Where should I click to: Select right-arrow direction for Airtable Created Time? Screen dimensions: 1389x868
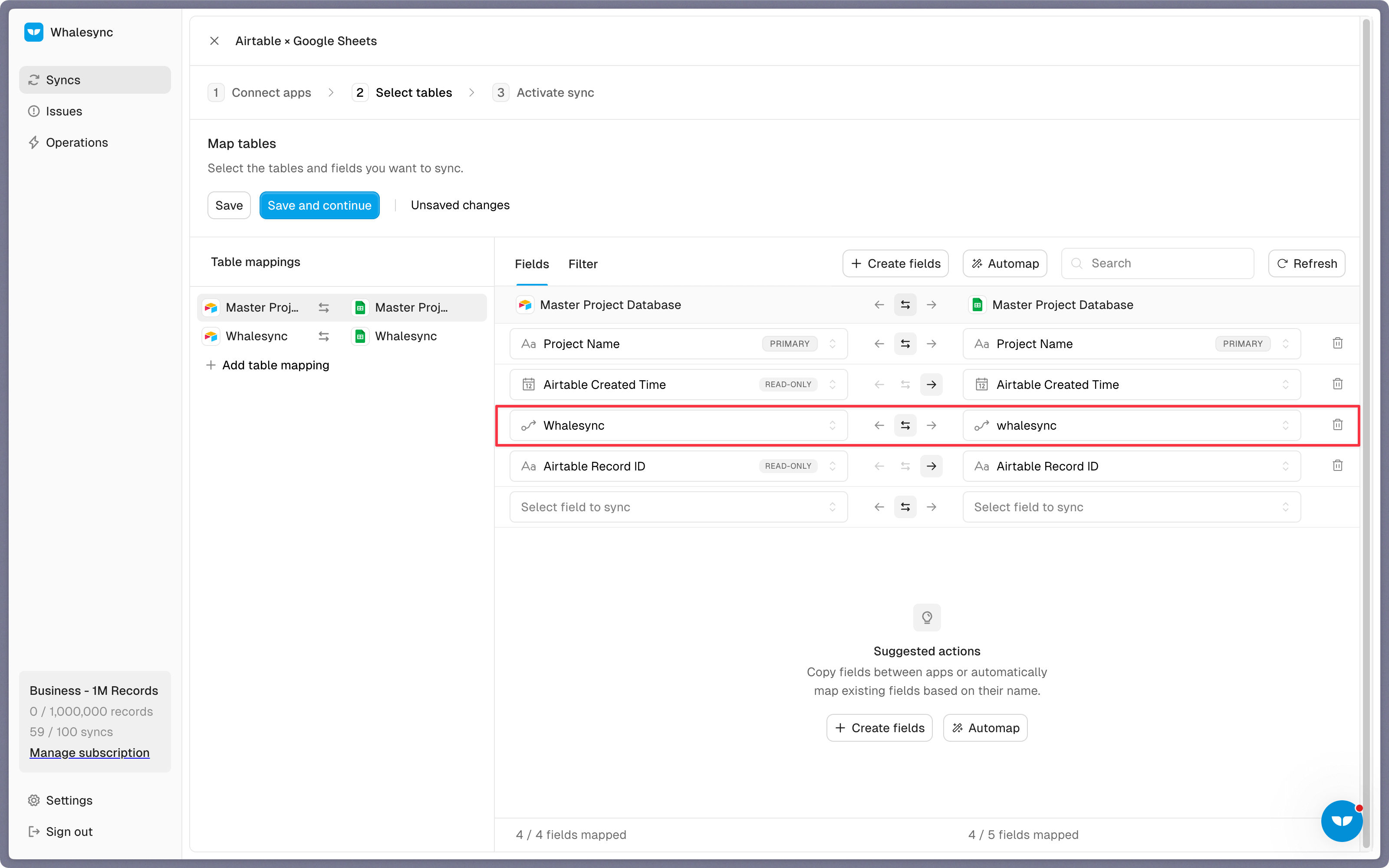[x=931, y=385]
